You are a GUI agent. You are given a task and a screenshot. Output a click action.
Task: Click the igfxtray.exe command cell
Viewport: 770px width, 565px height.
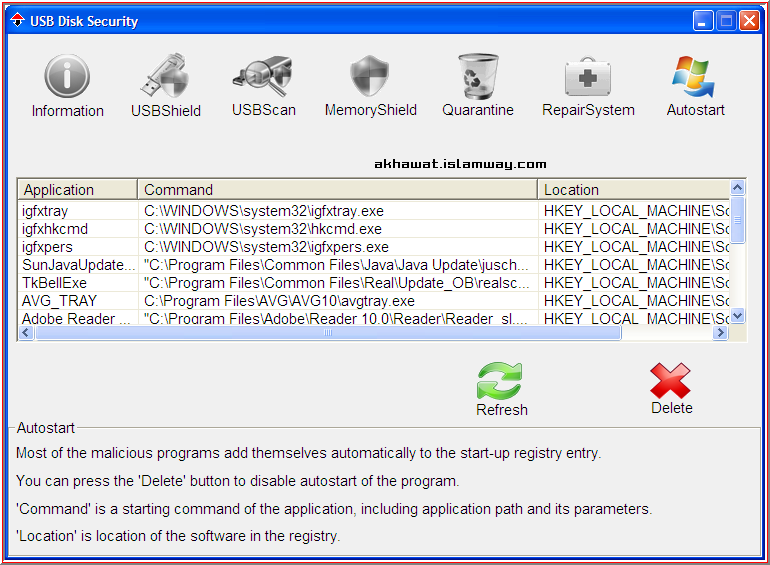coord(338,211)
